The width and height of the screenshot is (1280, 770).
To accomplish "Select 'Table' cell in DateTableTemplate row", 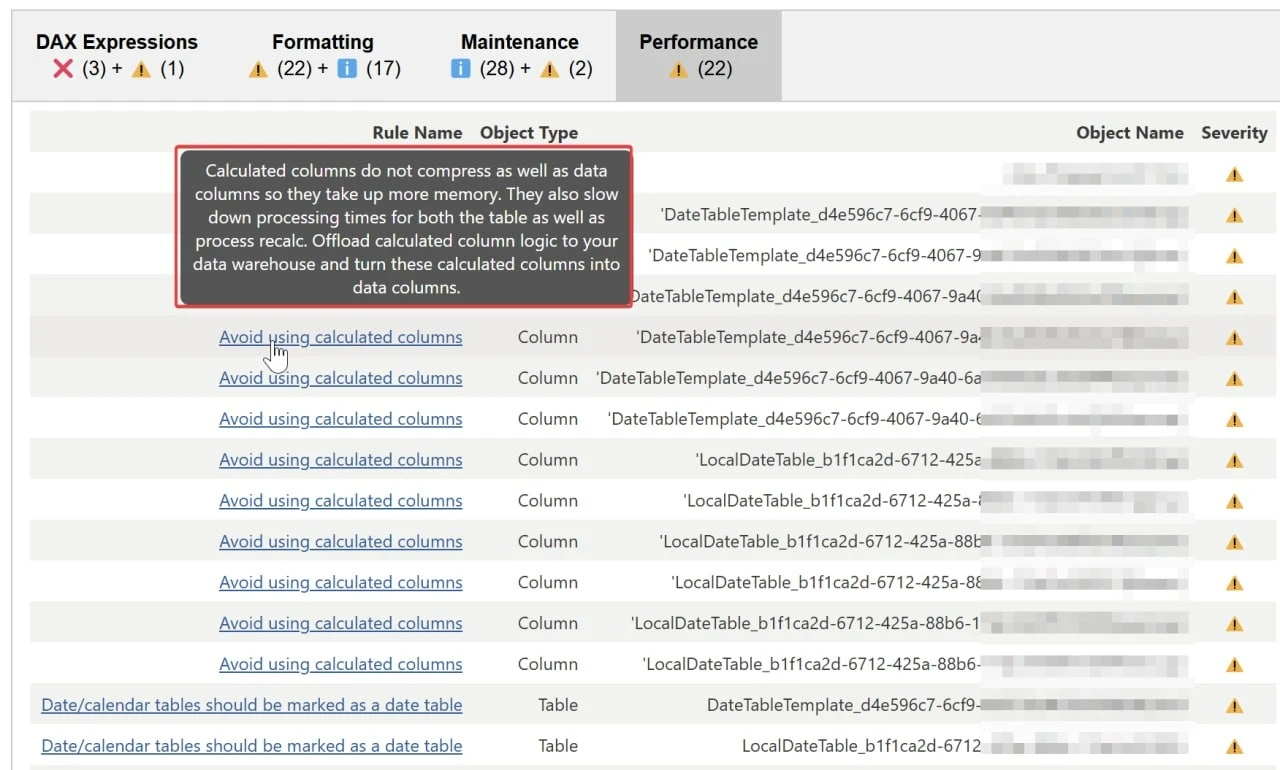I will [558, 705].
